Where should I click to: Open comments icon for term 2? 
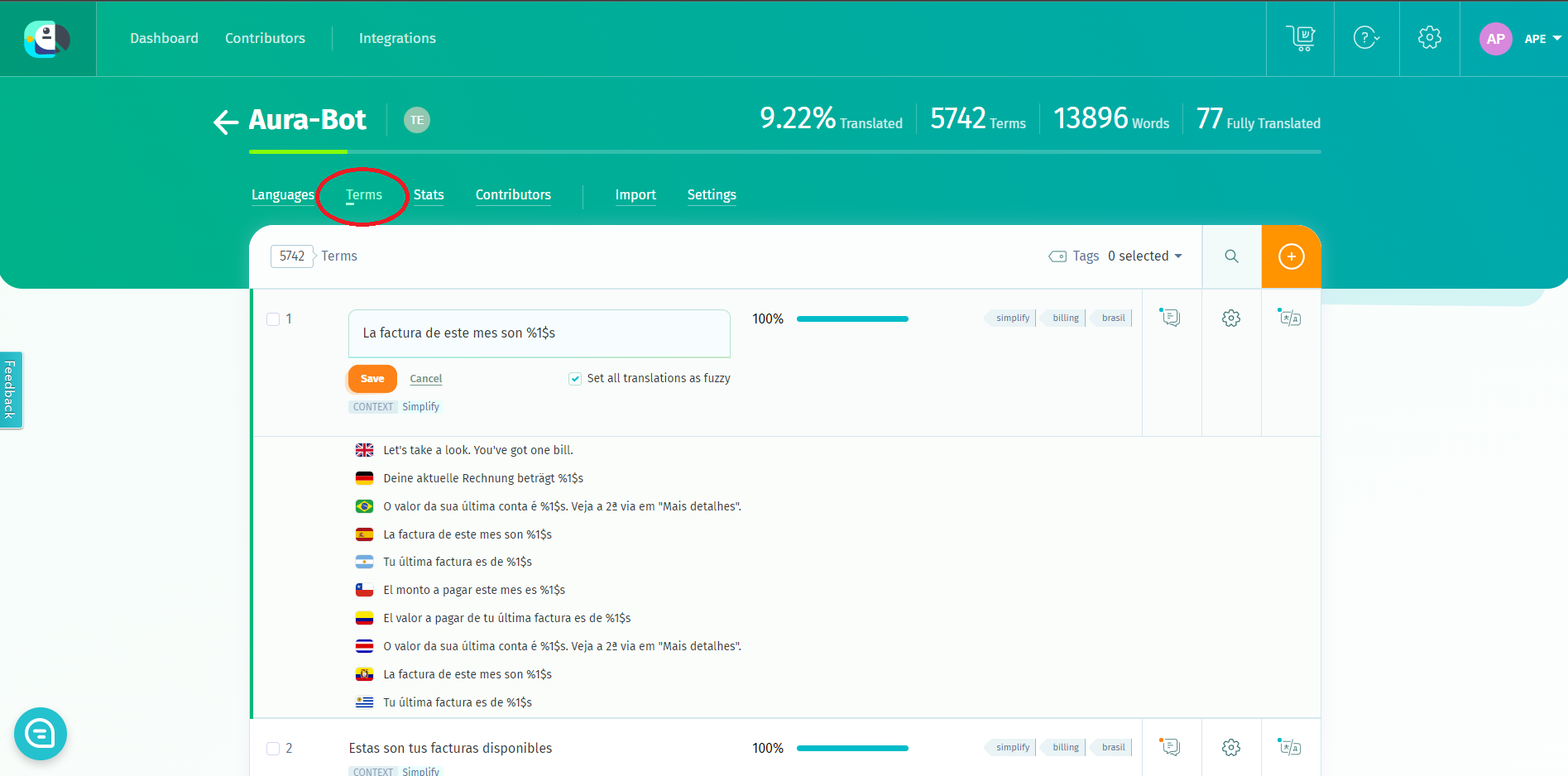[x=1171, y=747]
